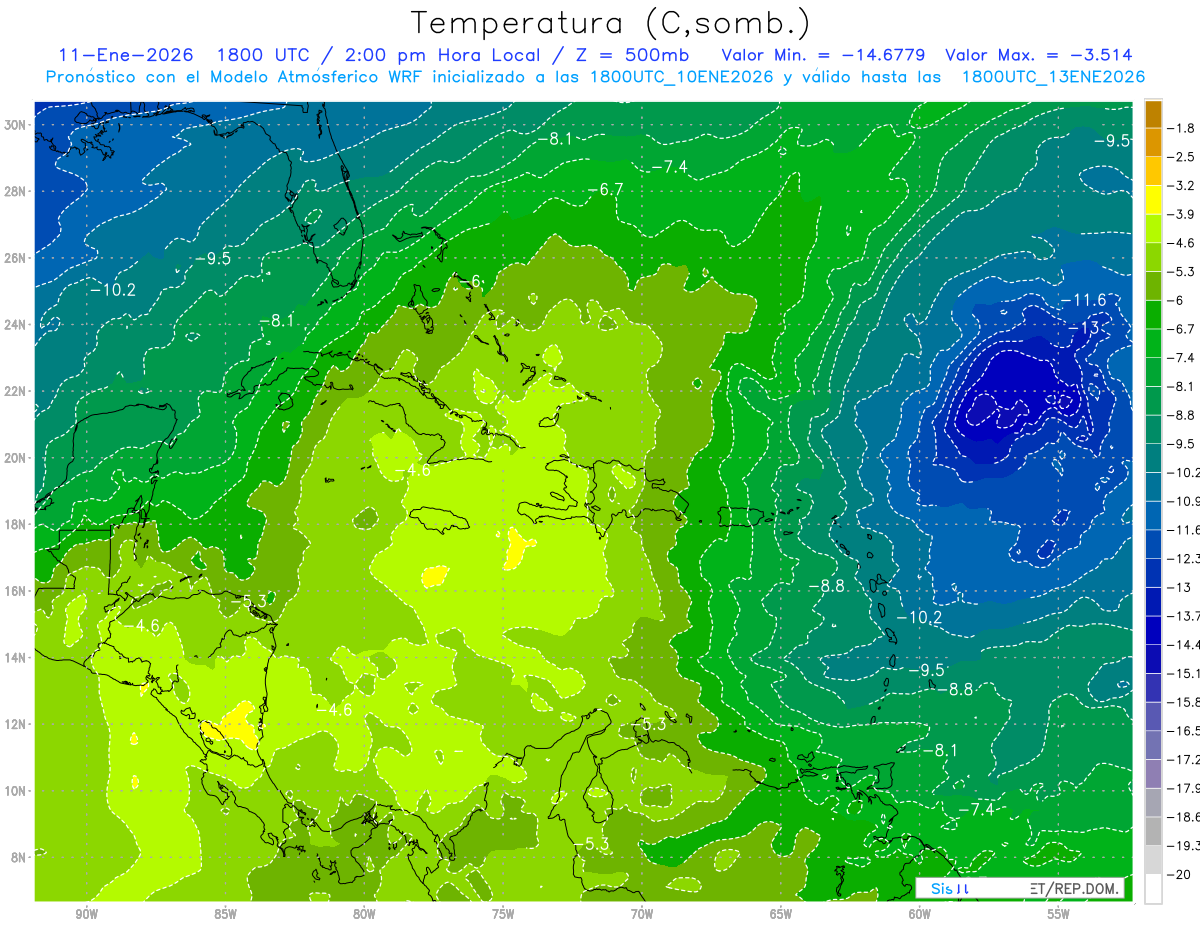
Task: Click the colorbar value '-15.1'
Action: (1184, 673)
